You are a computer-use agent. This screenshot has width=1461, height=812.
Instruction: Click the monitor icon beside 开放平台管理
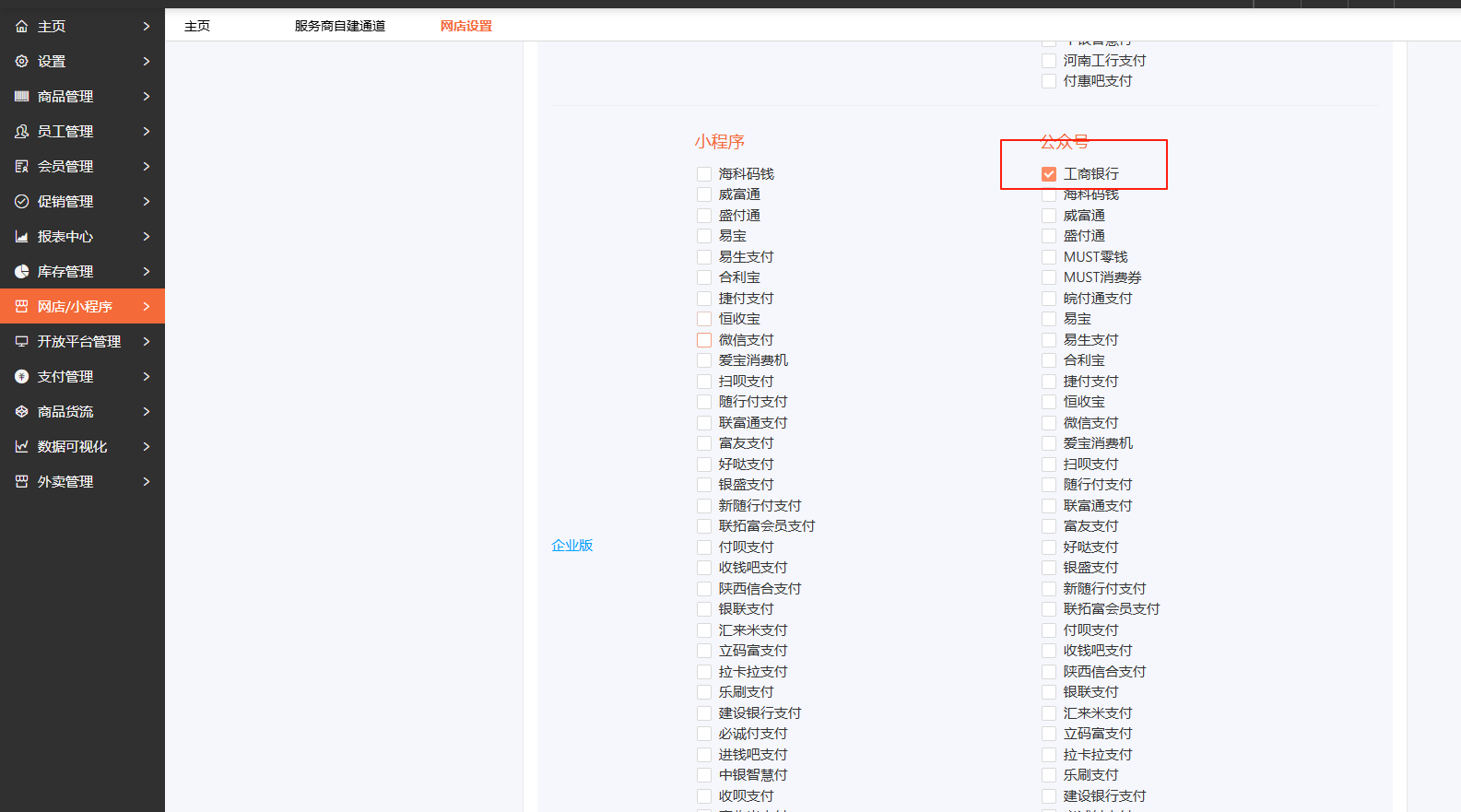(21, 342)
